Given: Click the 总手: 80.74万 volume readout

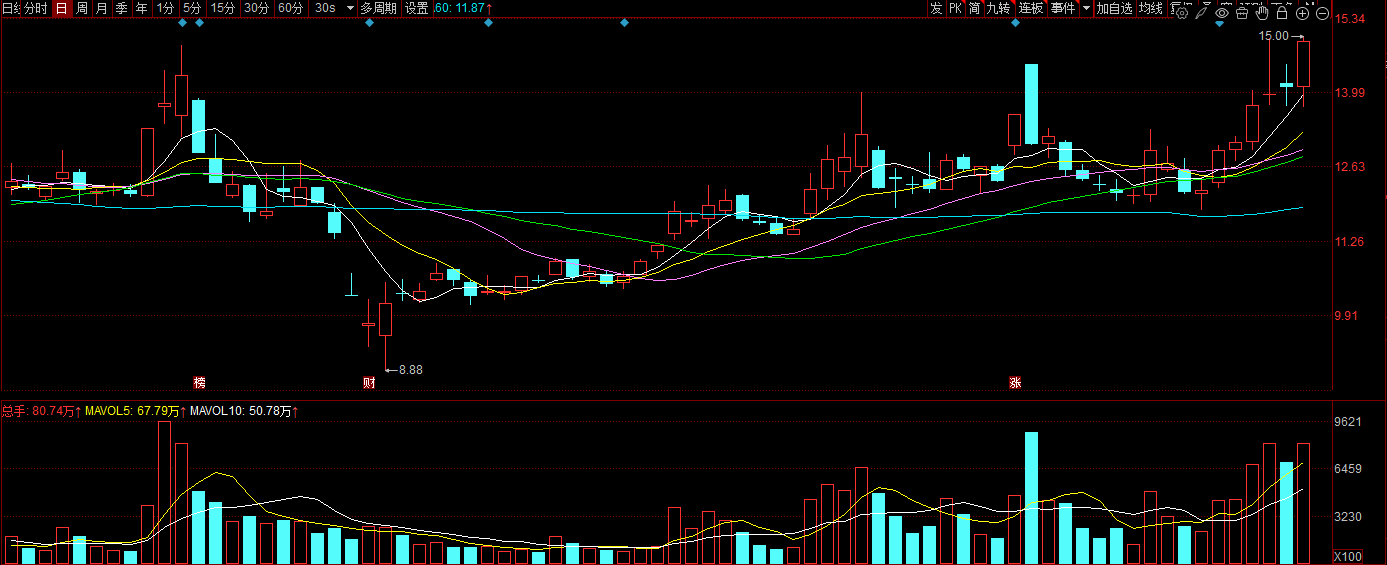Looking at the screenshot, I should coord(42,411).
